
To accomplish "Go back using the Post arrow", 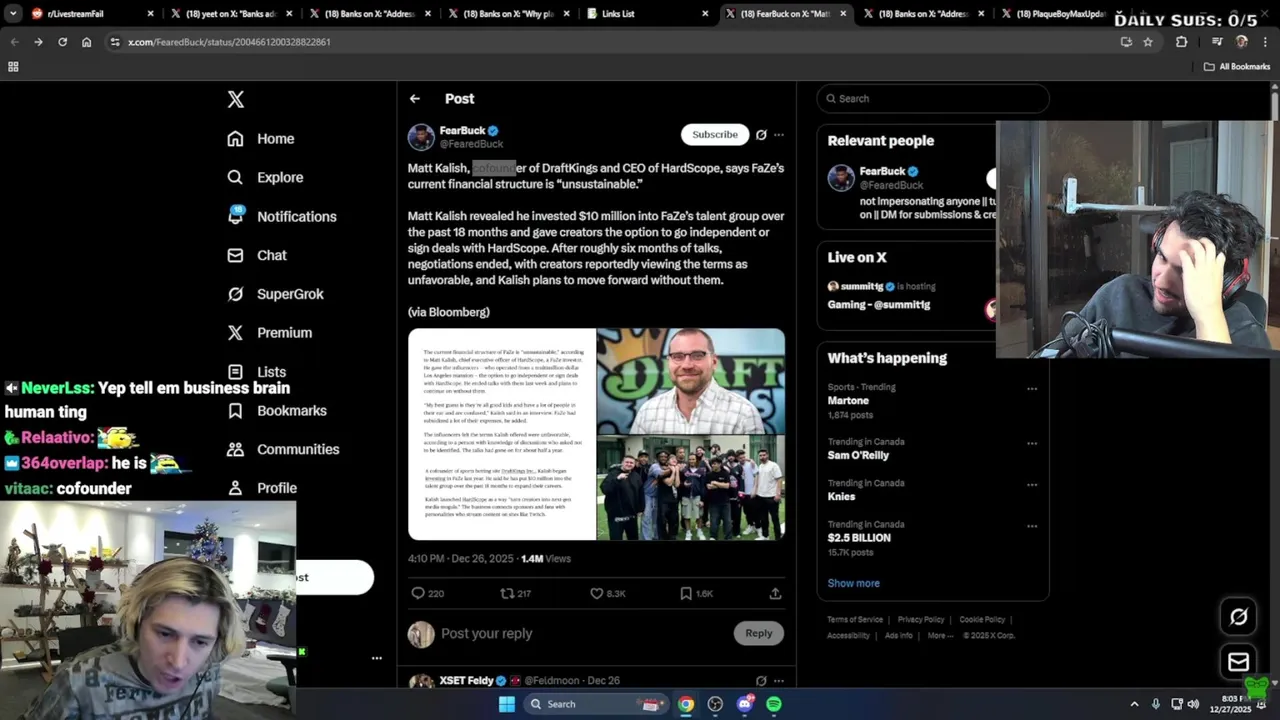I will coord(414,98).
